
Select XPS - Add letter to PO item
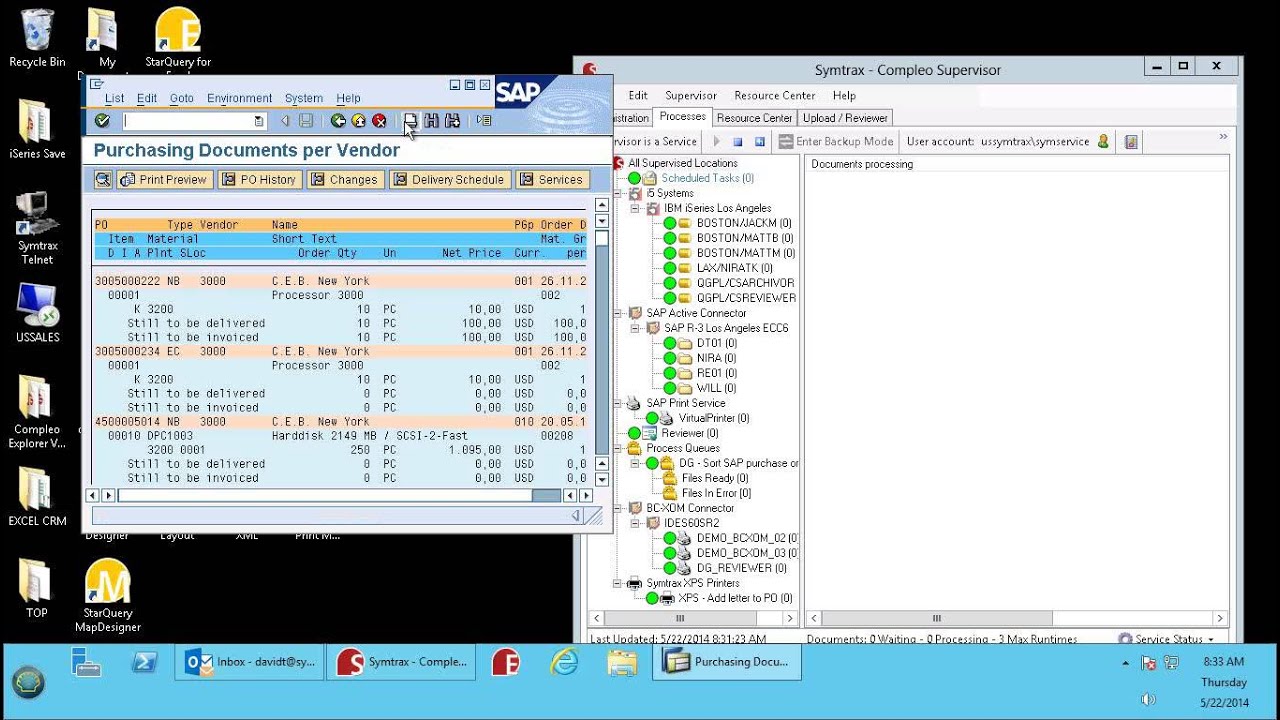[x=735, y=598]
